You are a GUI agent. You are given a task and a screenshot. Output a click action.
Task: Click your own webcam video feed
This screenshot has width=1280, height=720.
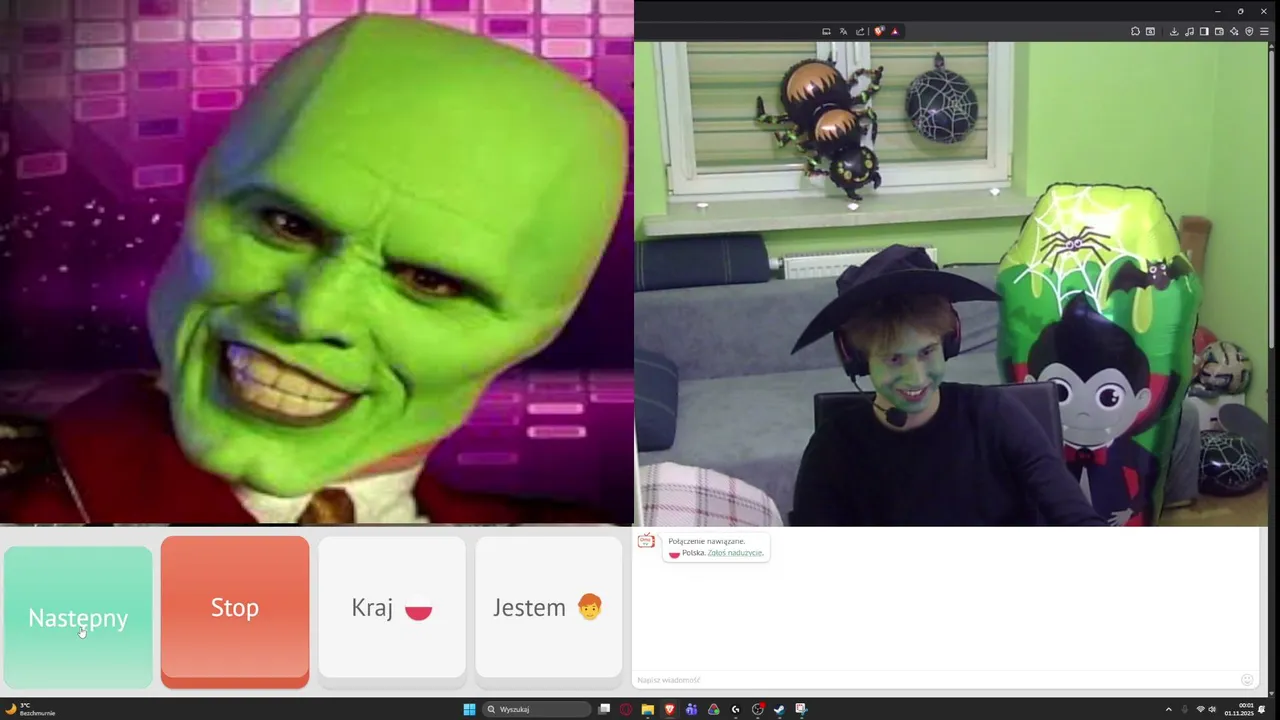point(950,284)
